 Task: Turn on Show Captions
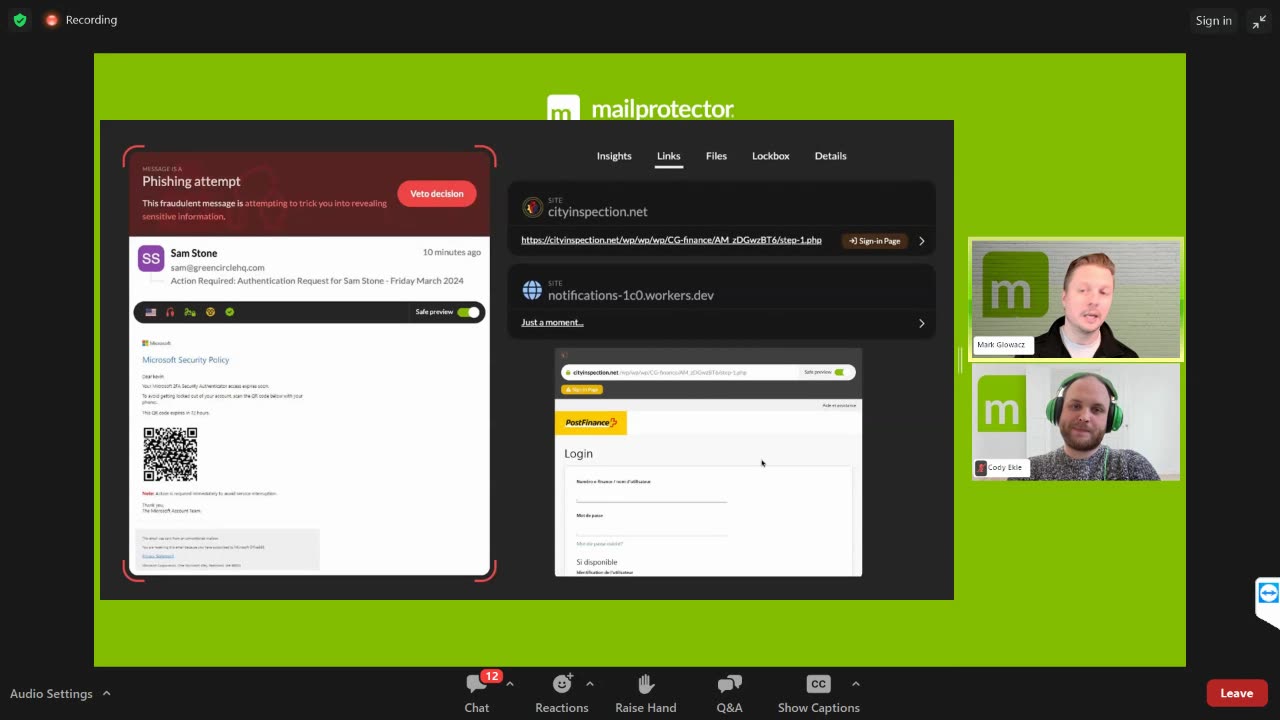(818, 693)
